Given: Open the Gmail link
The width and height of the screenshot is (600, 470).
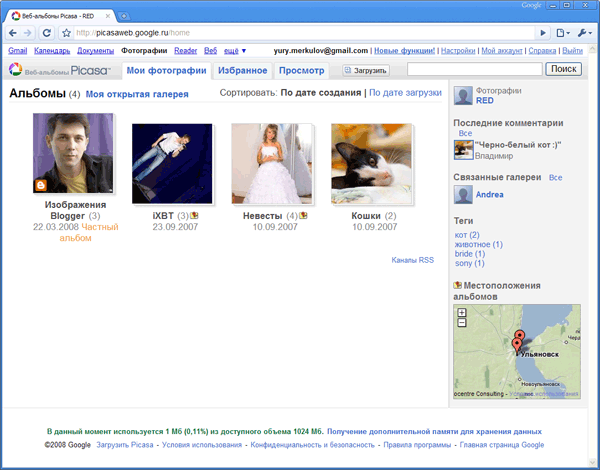Looking at the screenshot, I should 18,51.
